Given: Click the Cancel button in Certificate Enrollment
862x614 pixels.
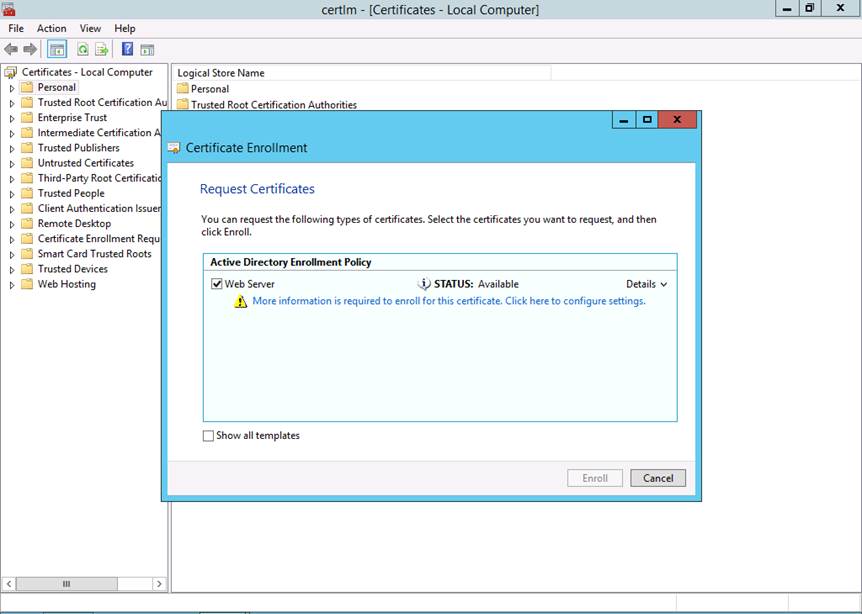Looking at the screenshot, I should 658,478.
